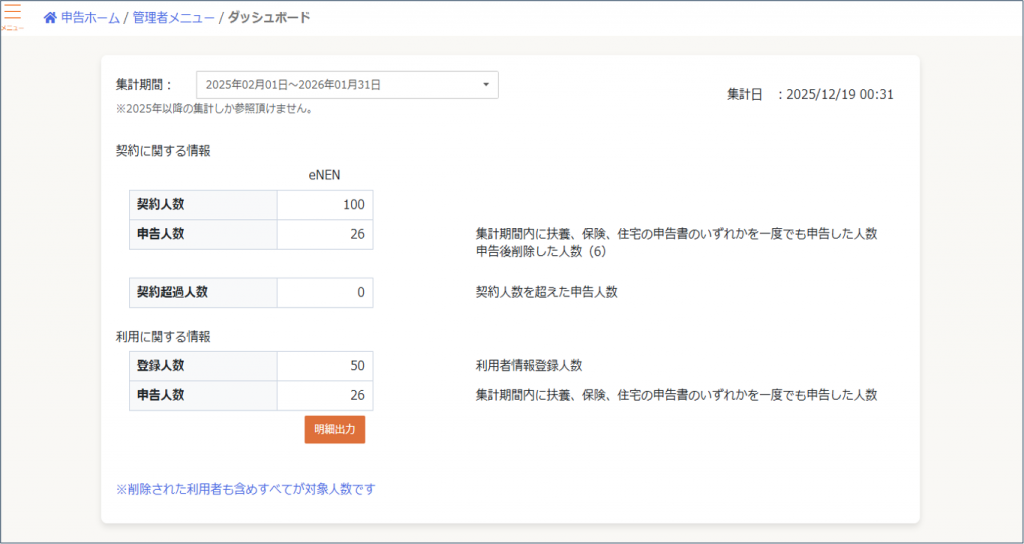
Task: Click the blue note about 削除された利用者
Action: 245,489
